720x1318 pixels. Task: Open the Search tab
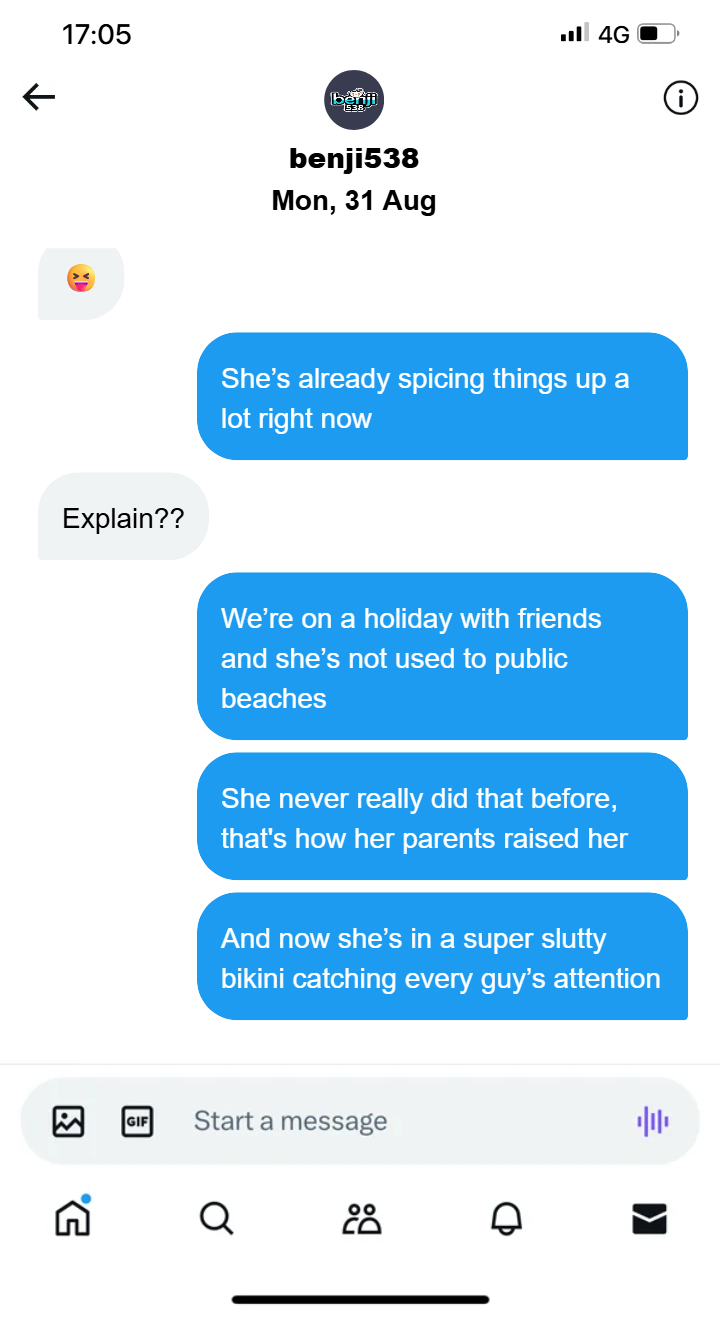(x=216, y=1218)
